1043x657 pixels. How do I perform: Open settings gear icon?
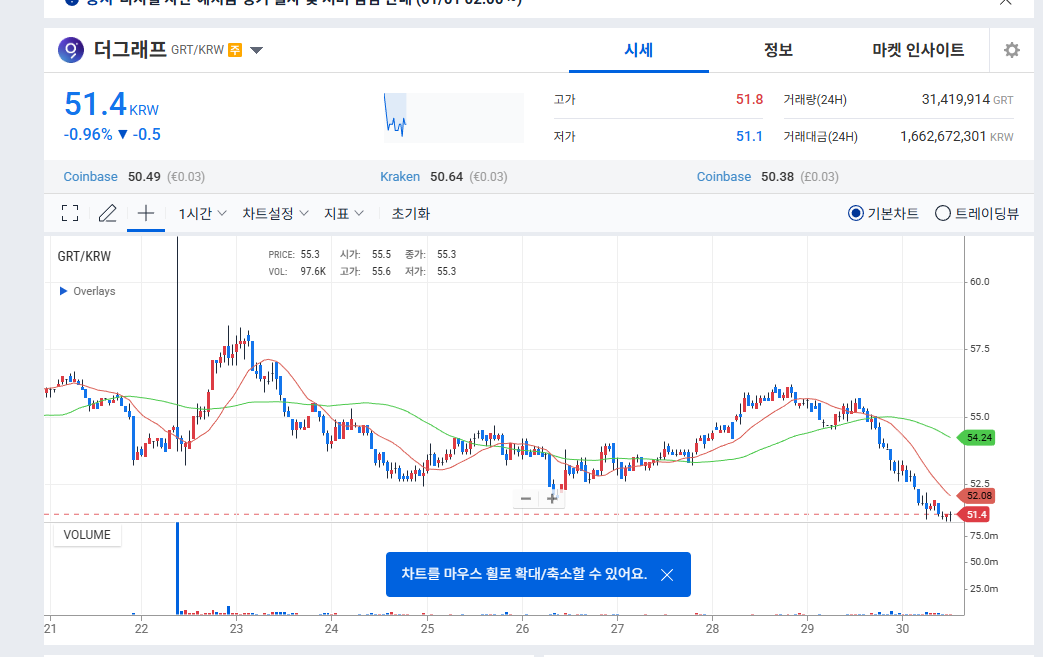point(1012,50)
